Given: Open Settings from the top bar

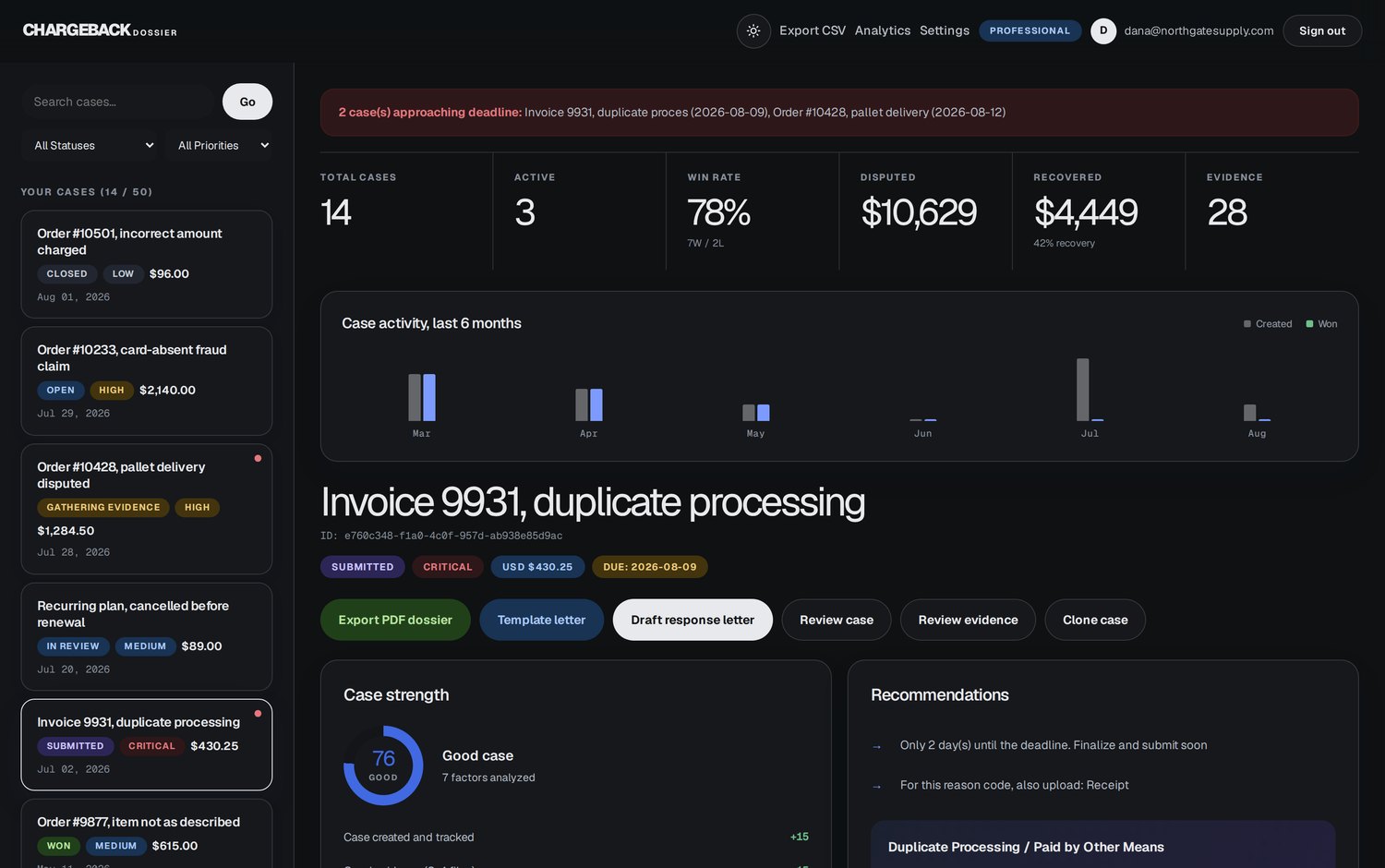Looking at the screenshot, I should point(945,30).
